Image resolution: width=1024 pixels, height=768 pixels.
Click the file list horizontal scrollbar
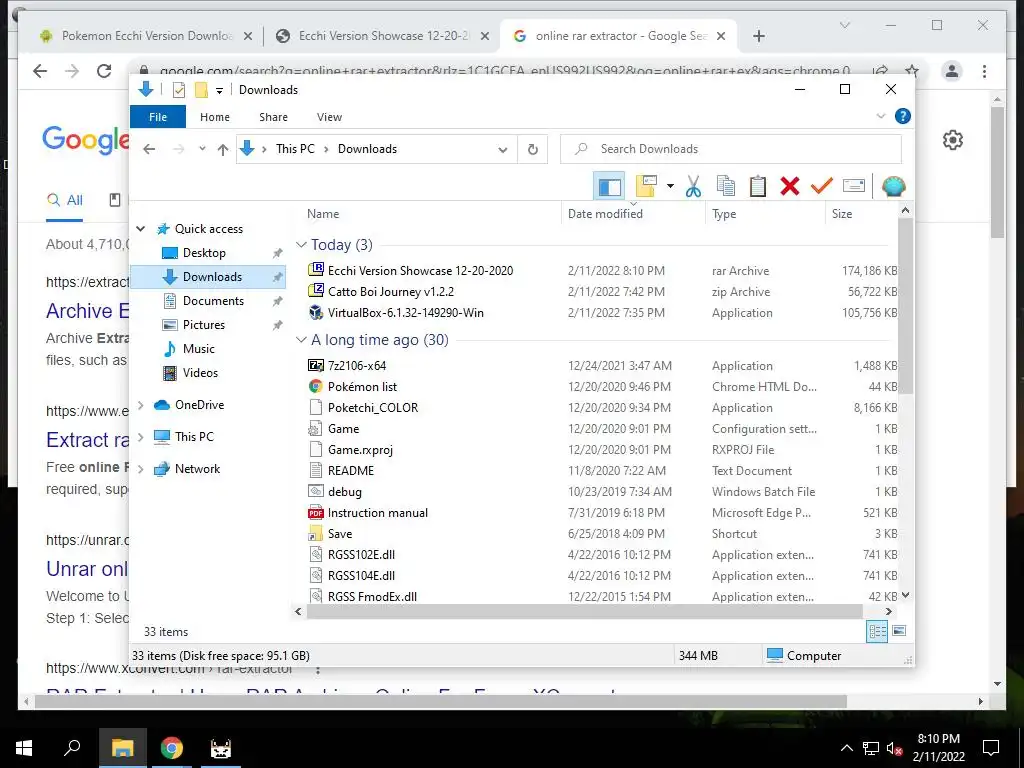584,612
